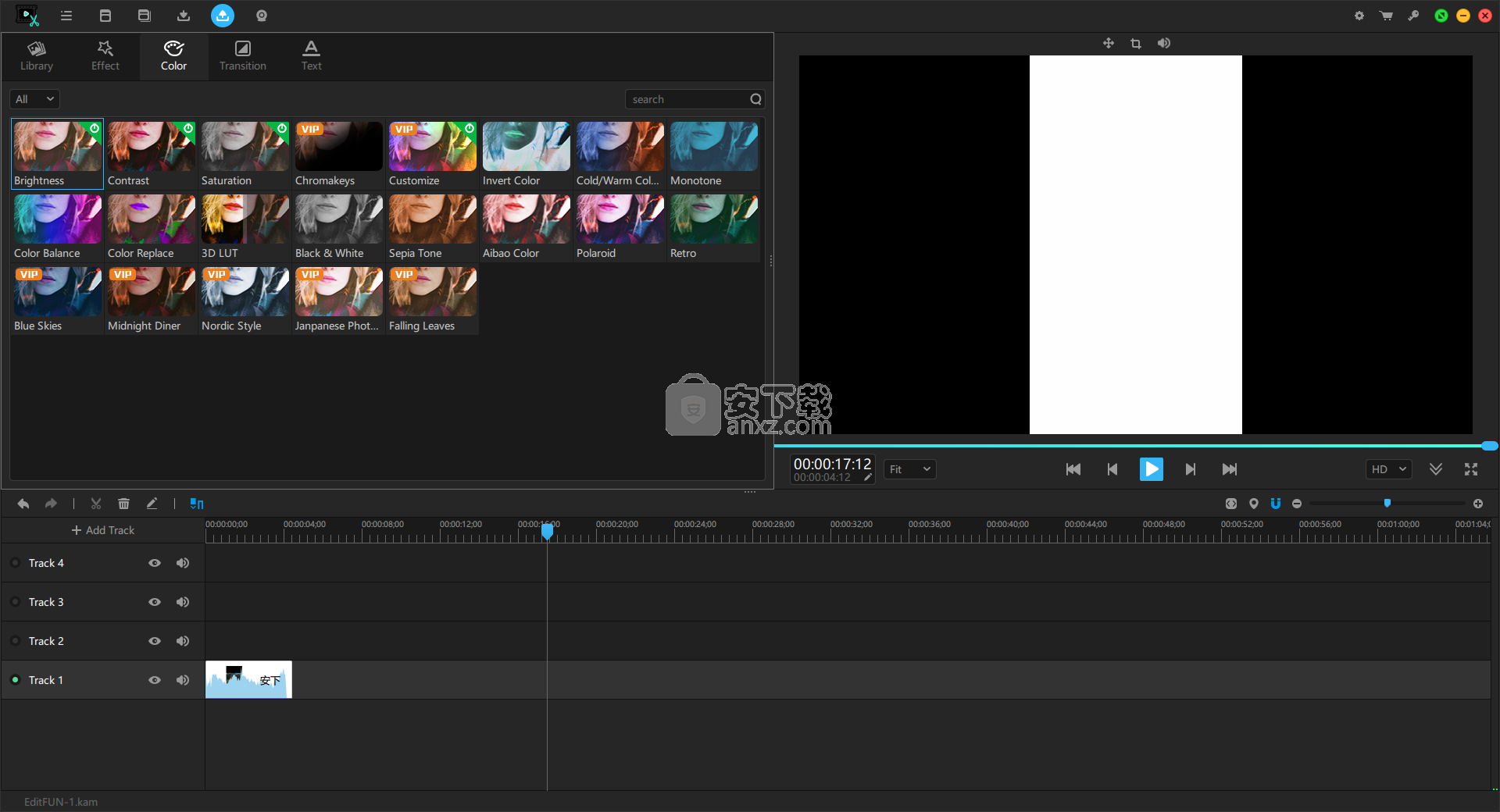The height and width of the screenshot is (812, 1500).
Task: Select the video clip on Track 1
Action: point(248,680)
